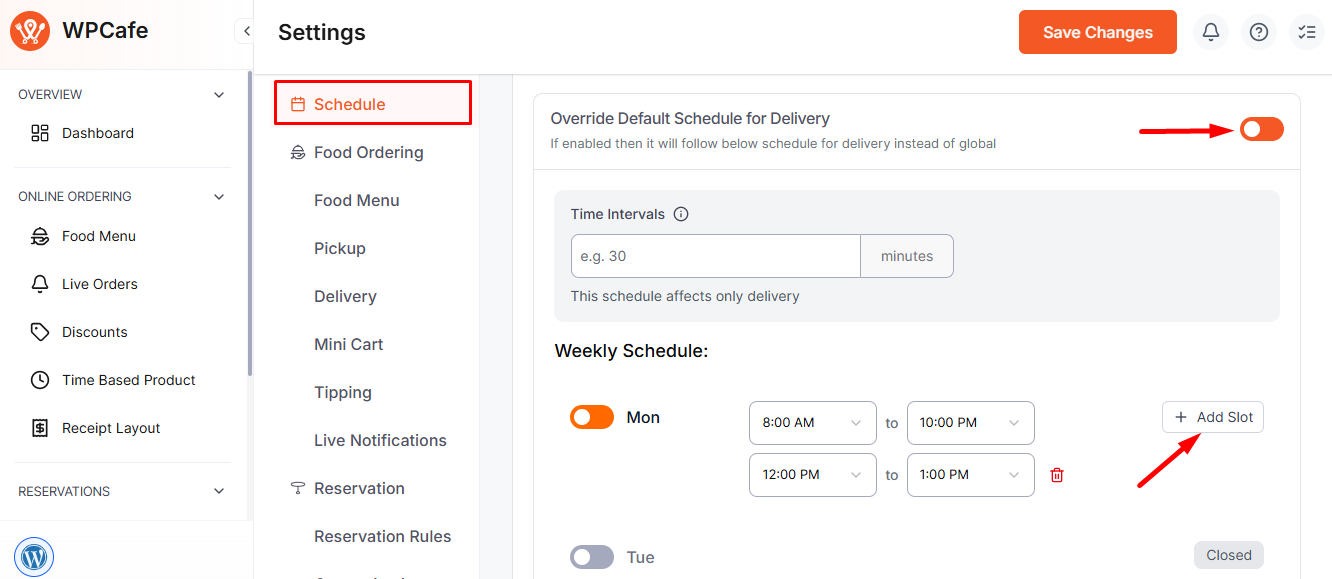Click the Save Changes button
The height and width of the screenshot is (579, 1332).
point(1097,32)
